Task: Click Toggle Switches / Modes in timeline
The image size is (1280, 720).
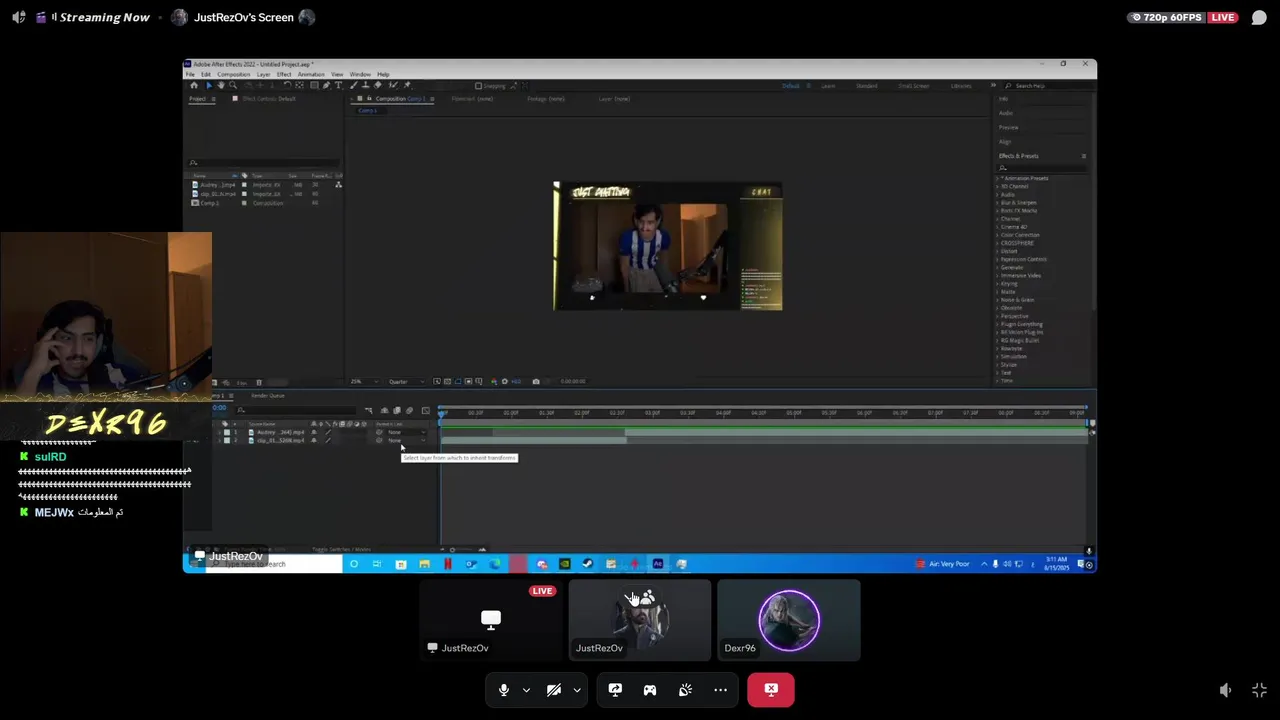Action: (342, 549)
